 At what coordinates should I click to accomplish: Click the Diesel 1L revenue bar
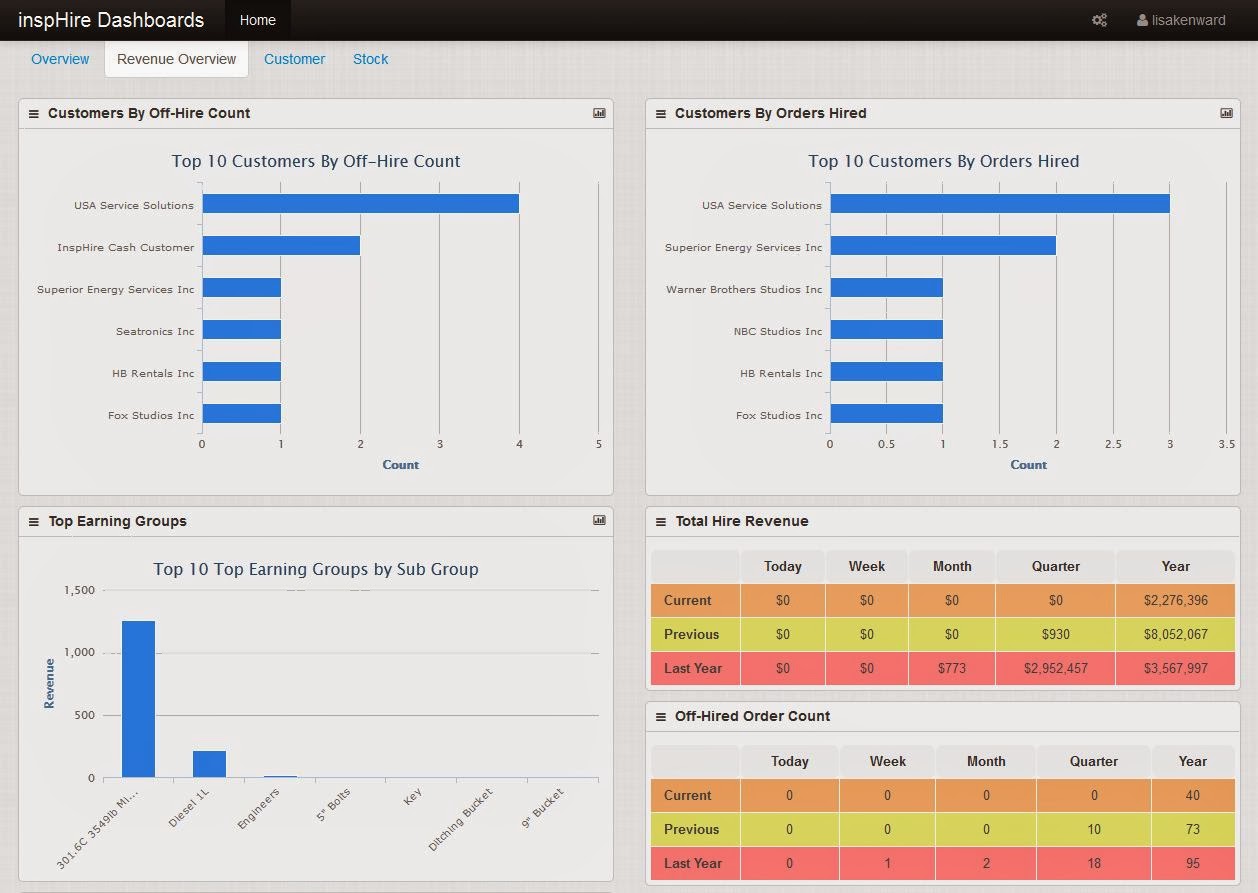(x=210, y=764)
